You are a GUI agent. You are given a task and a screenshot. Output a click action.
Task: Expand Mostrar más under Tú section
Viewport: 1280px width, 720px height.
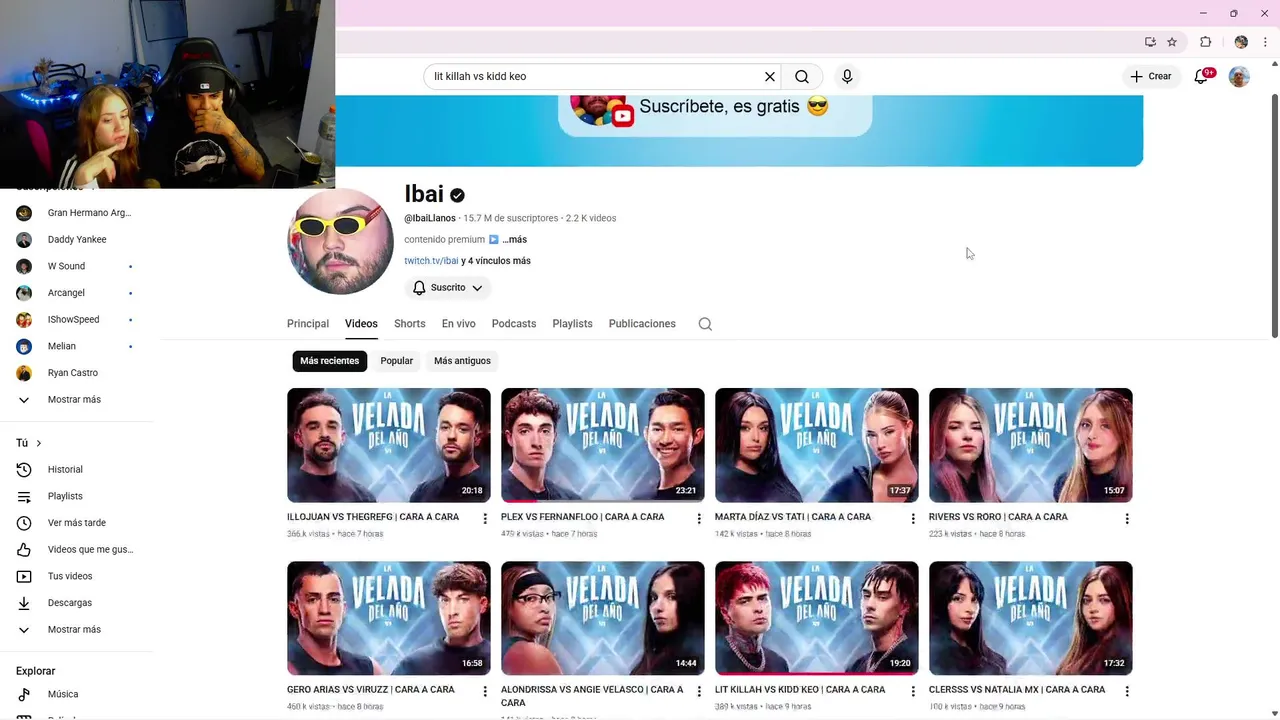pyautogui.click(x=76, y=630)
